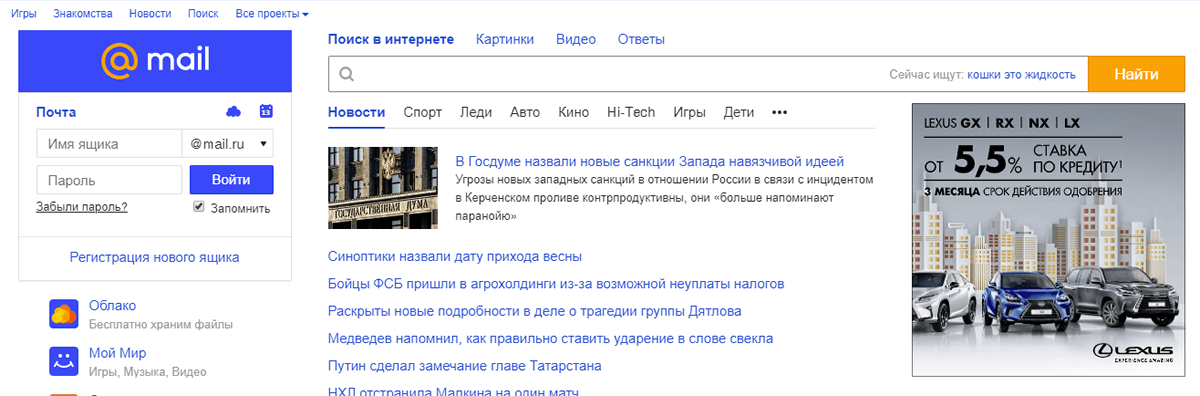Toggle the Запомнить checkbox
Viewport: 1200px width, 396px height.
click(199, 207)
